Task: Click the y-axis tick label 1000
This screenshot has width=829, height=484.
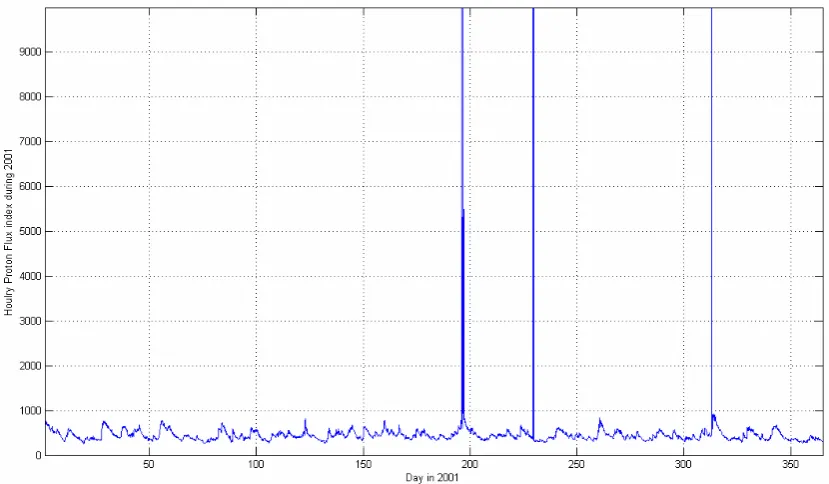Action: 31,411
